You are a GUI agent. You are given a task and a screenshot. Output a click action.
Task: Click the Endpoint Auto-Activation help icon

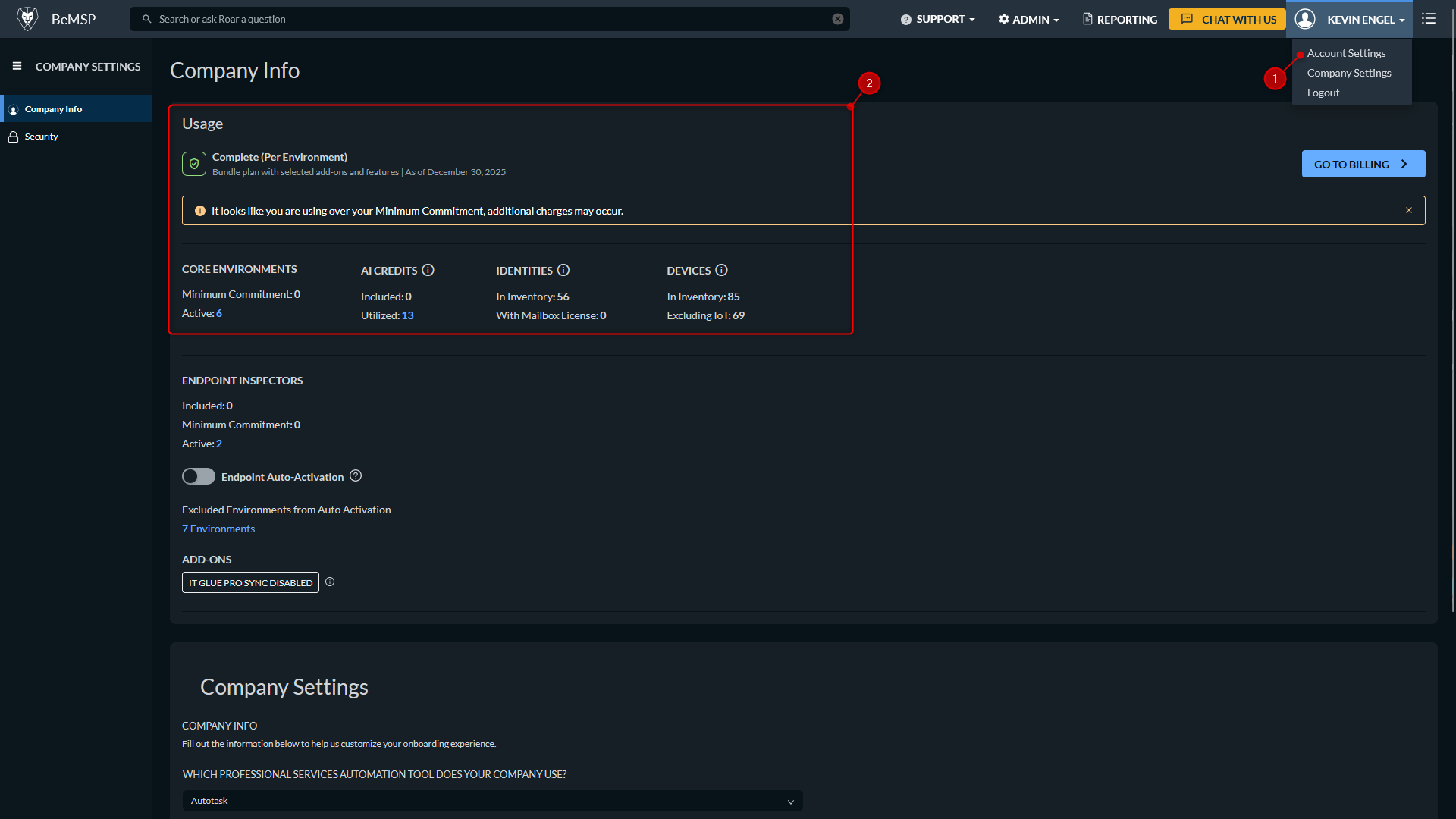[356, 476]
